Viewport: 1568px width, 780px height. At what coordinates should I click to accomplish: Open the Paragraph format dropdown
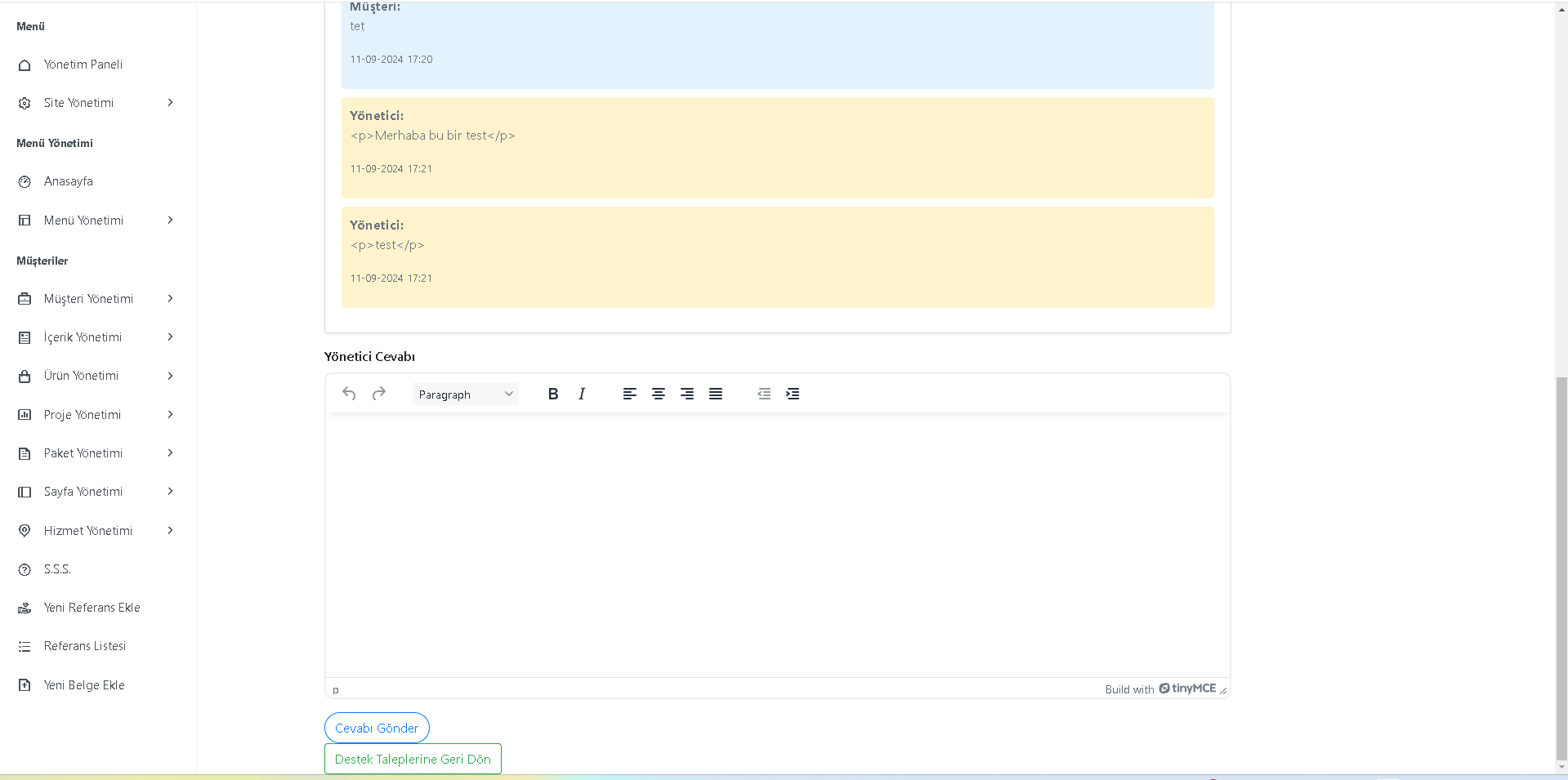466,394
